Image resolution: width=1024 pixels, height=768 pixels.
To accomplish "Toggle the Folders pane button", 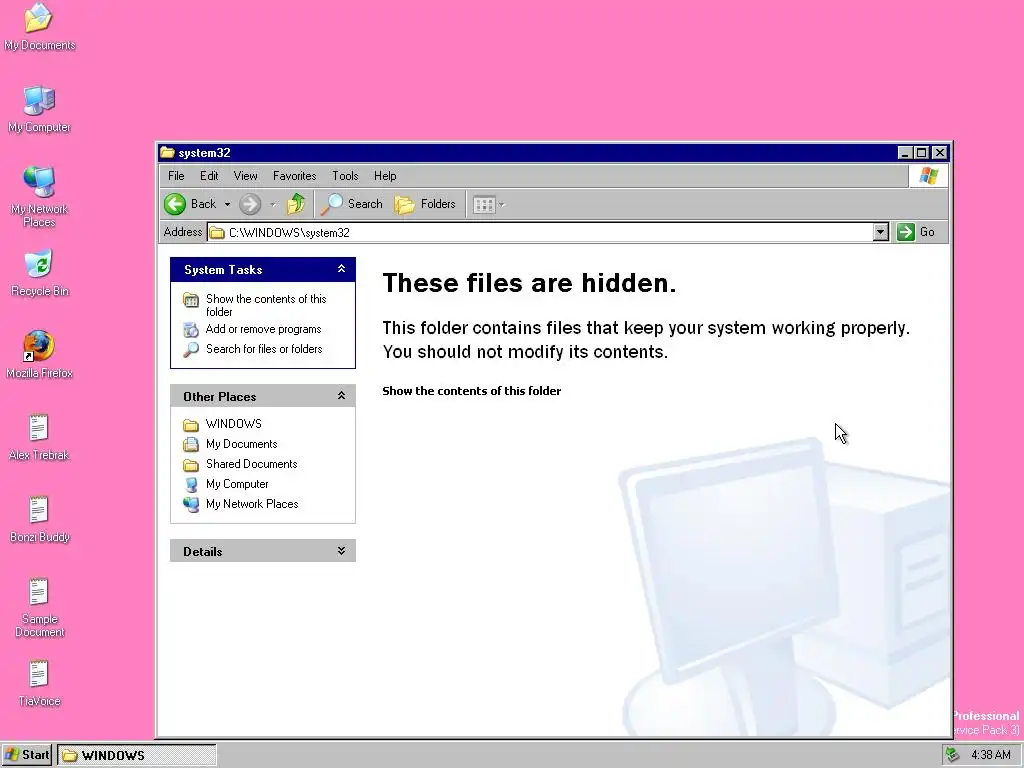I will 424,204.
